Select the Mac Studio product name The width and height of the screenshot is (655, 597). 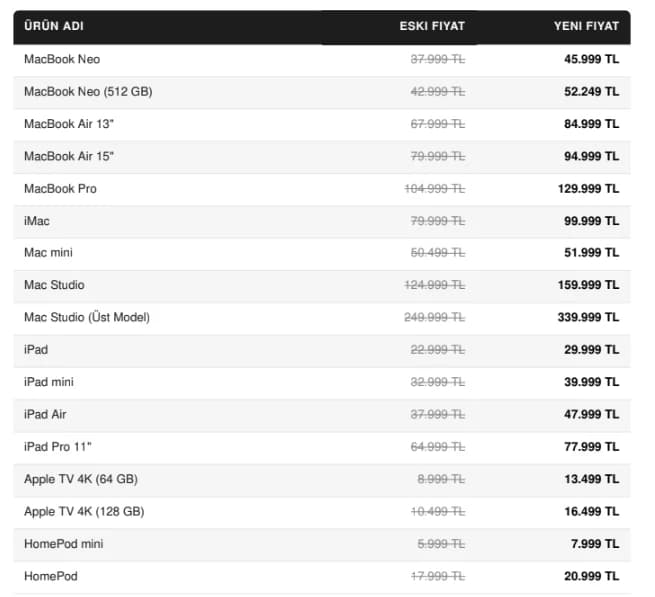pyautogui.click(x=54, y=285)
